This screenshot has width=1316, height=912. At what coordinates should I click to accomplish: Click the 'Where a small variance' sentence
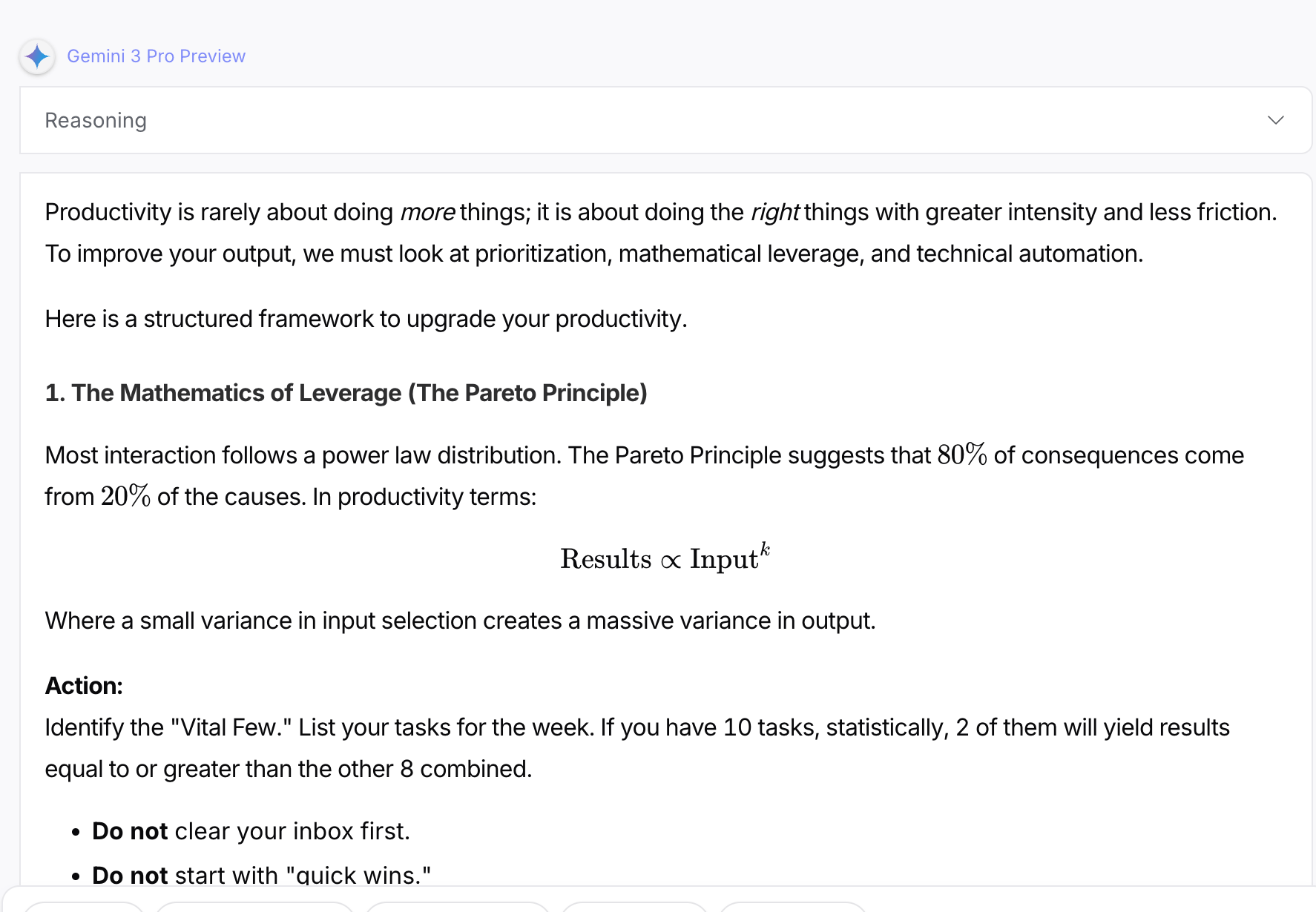(x=460, y=621)
